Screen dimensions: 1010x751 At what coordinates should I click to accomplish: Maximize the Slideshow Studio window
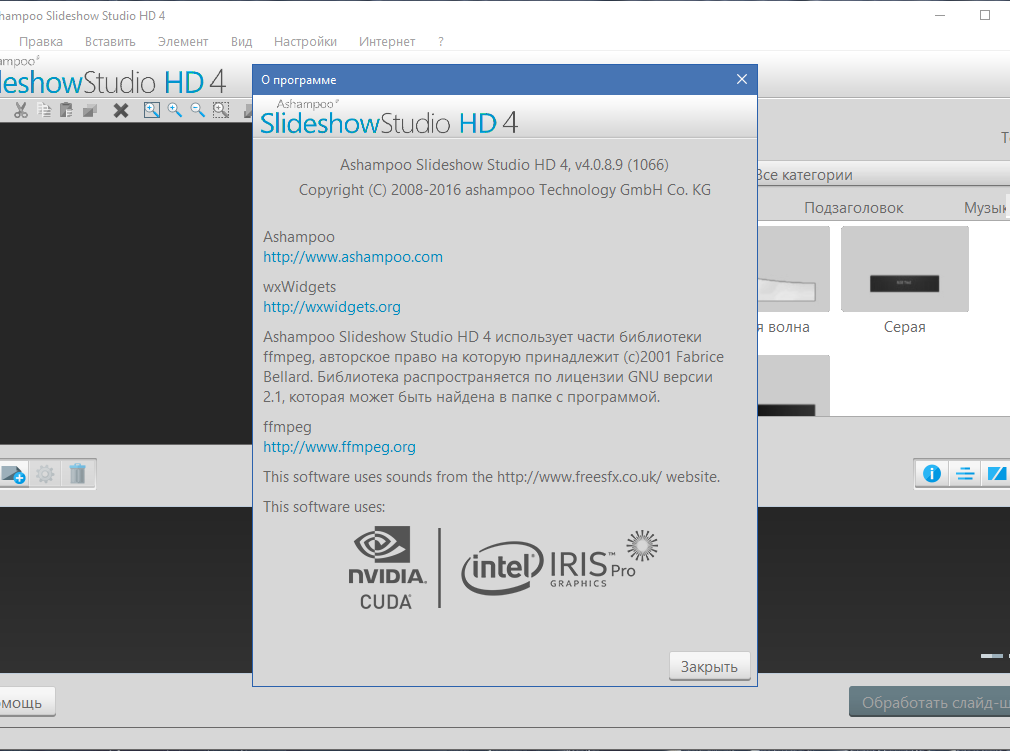pyautogui.click(x=985, y=15)
